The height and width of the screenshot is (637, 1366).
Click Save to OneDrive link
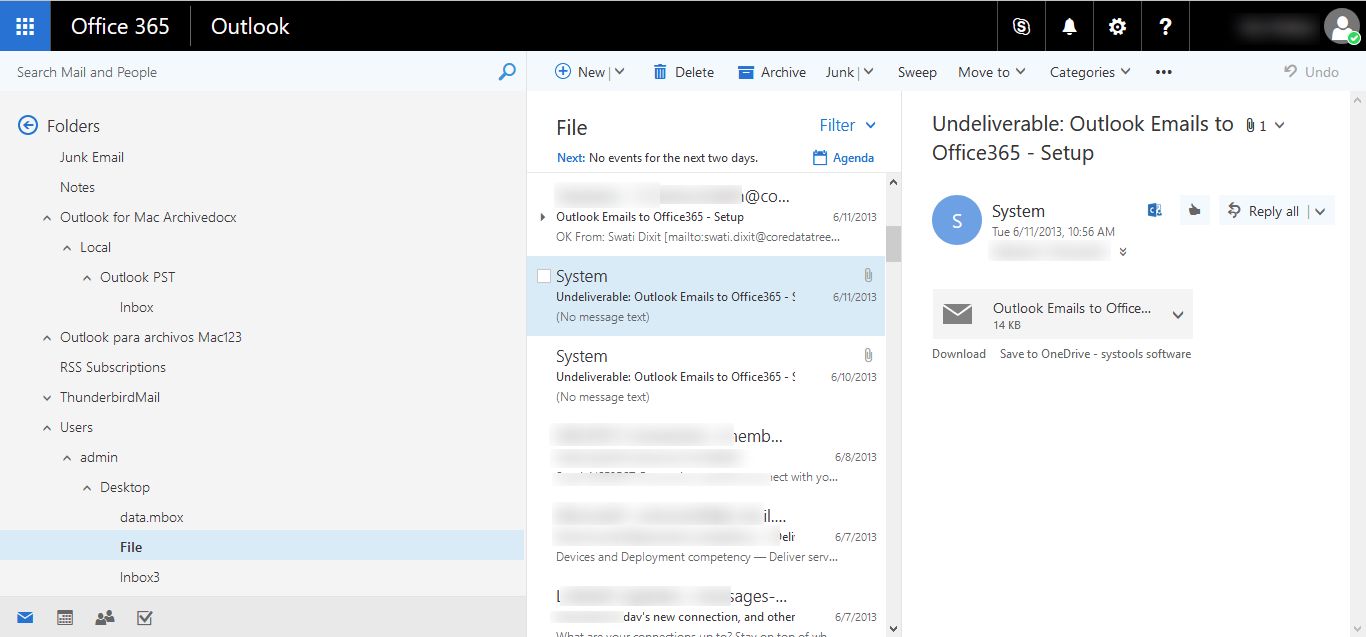tap(1095, 354)
